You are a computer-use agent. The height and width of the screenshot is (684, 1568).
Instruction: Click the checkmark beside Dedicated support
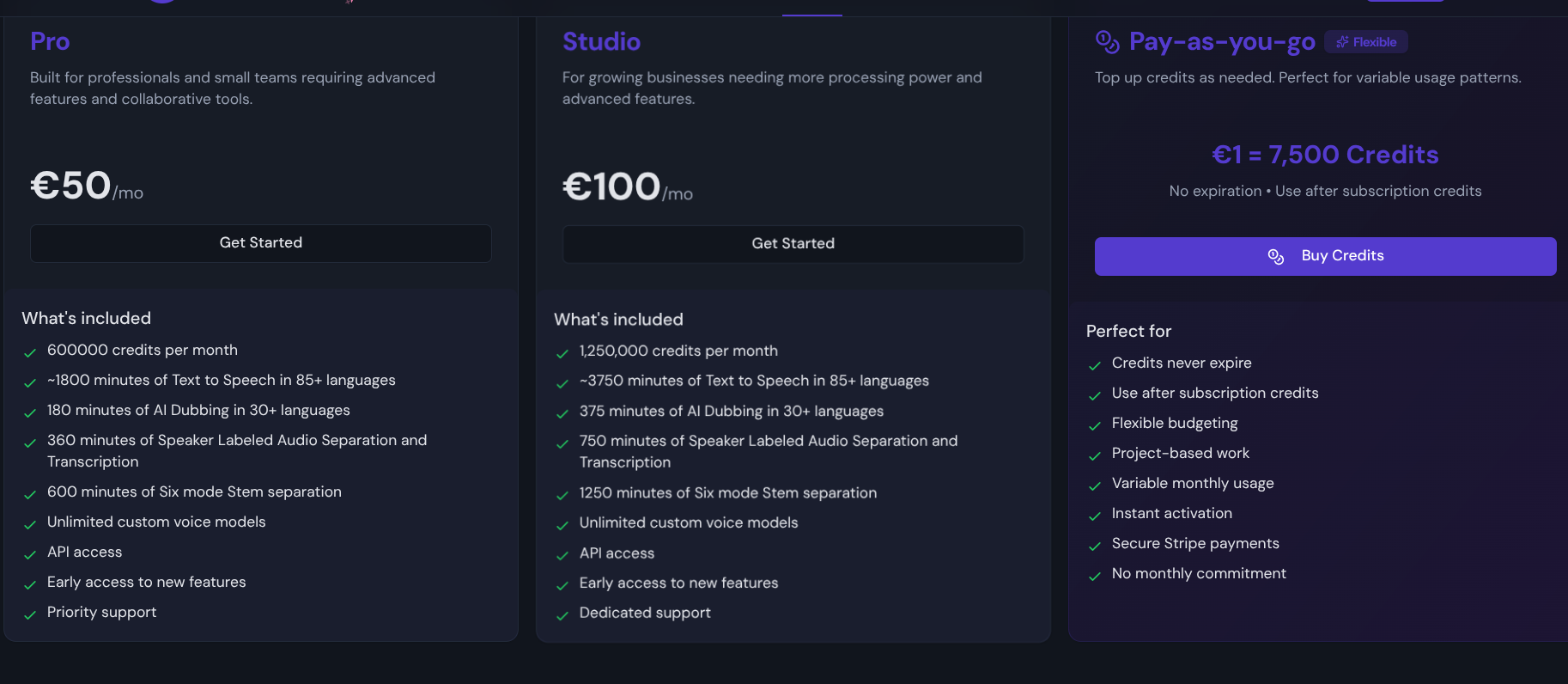pos(562,615)
